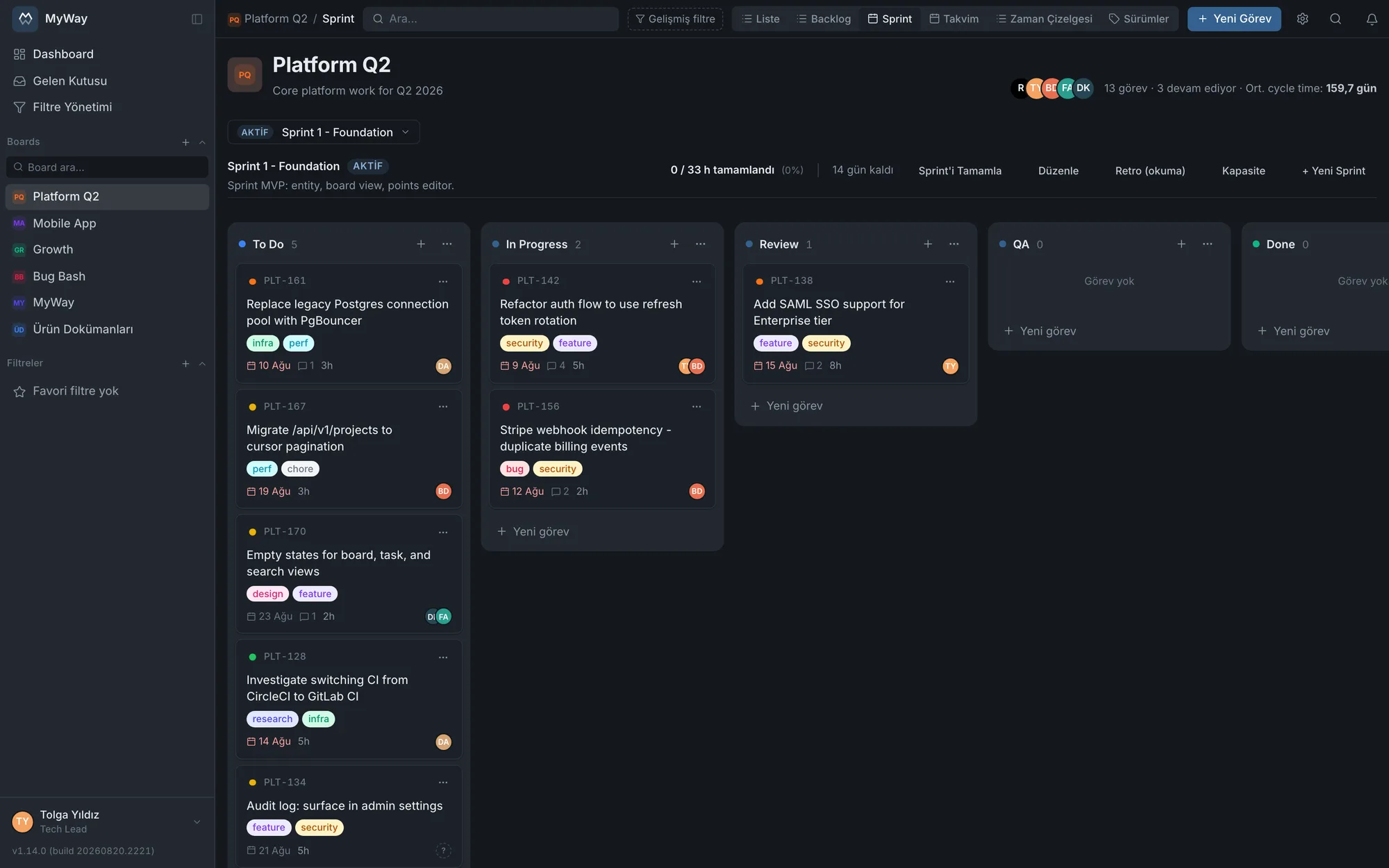1389x868 pixels.
Task: Click the infra label on PLT-161
Action: pyautogui.click(x=263, y=343)
